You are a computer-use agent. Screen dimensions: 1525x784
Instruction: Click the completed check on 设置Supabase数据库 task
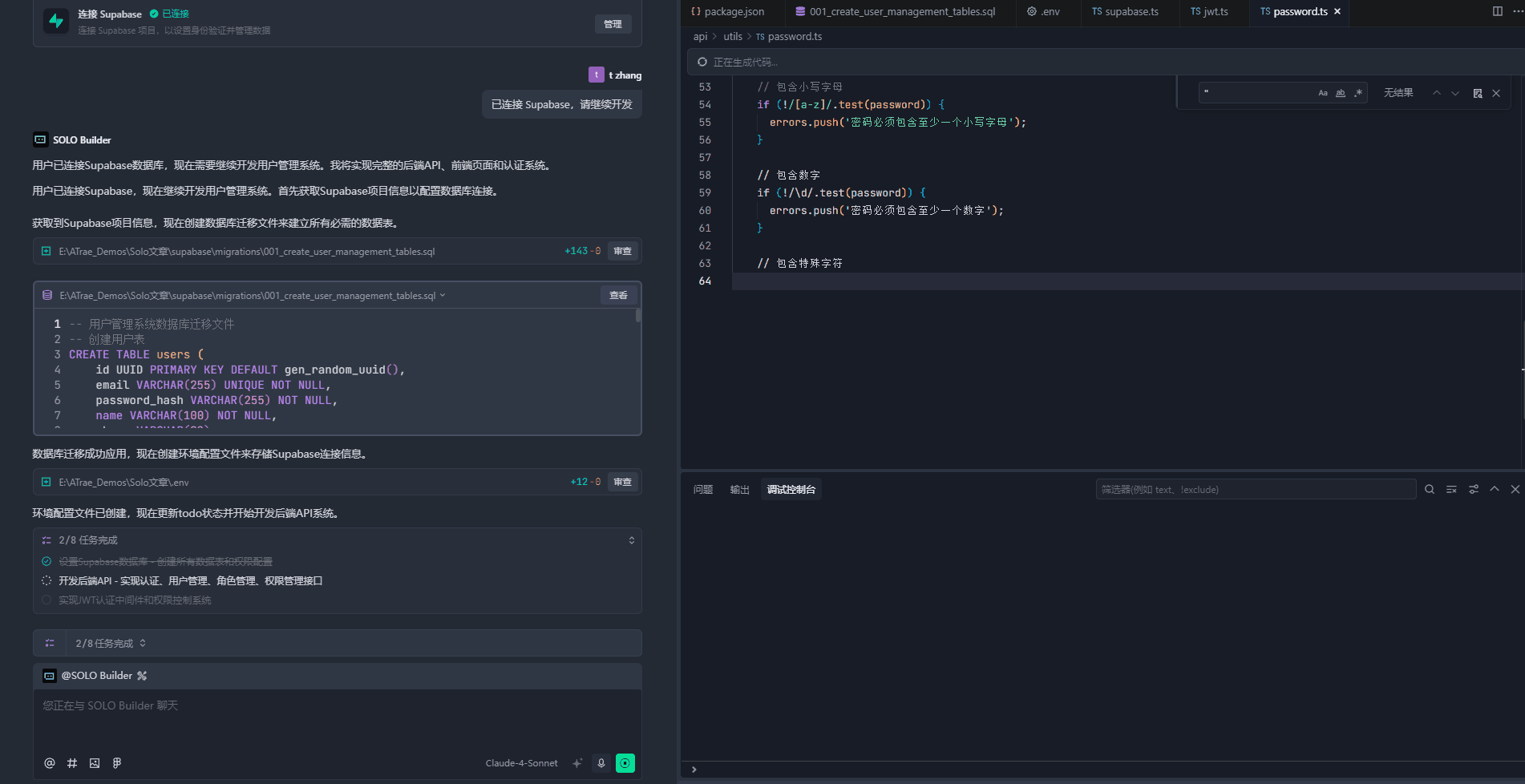47,561
